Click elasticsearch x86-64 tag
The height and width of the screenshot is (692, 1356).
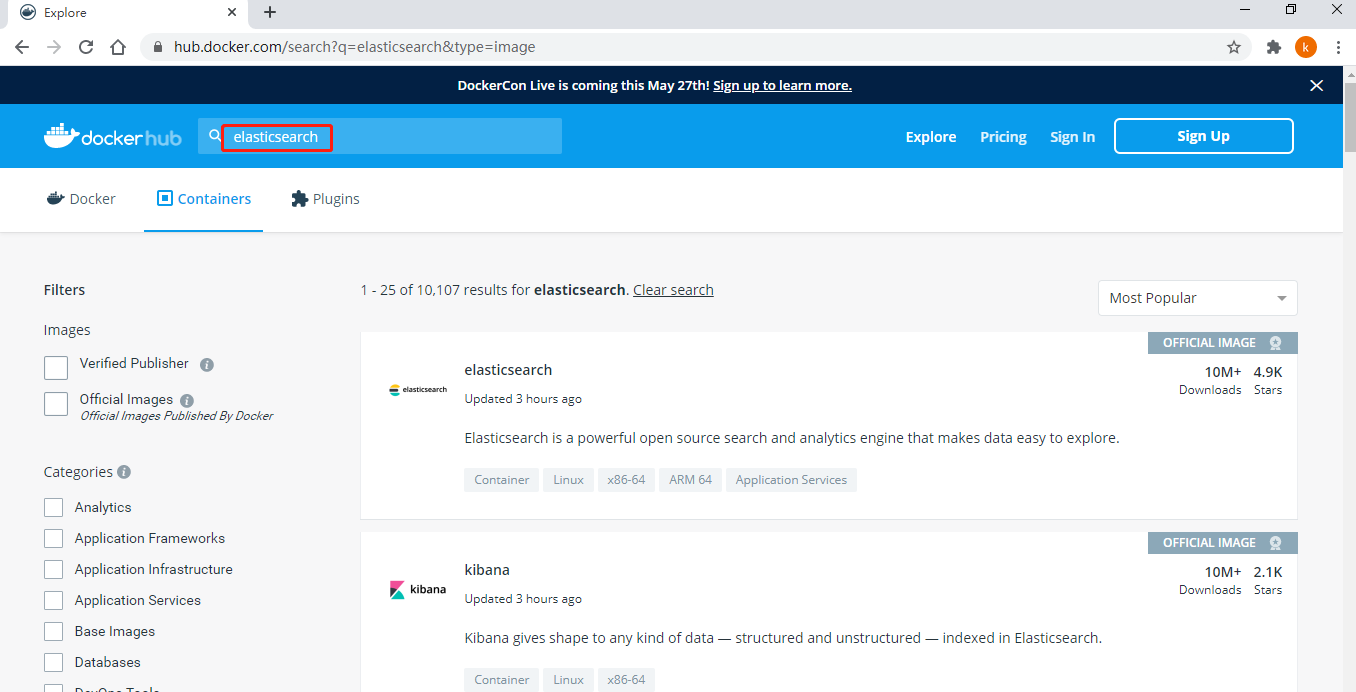(x=626, y=480)
